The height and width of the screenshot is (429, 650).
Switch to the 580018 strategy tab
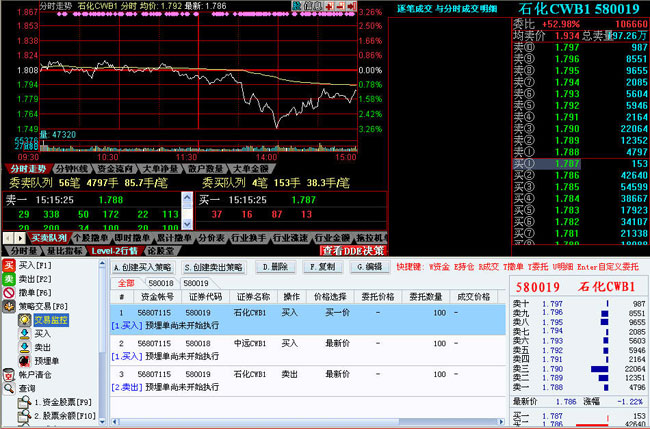click(x=161, y=284)
